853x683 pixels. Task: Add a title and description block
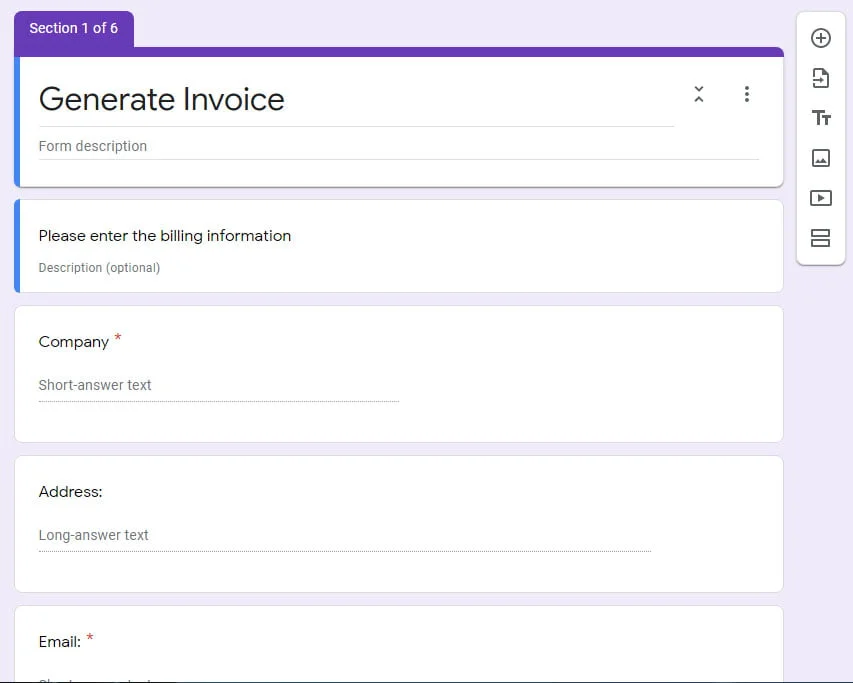pos(820,117)
